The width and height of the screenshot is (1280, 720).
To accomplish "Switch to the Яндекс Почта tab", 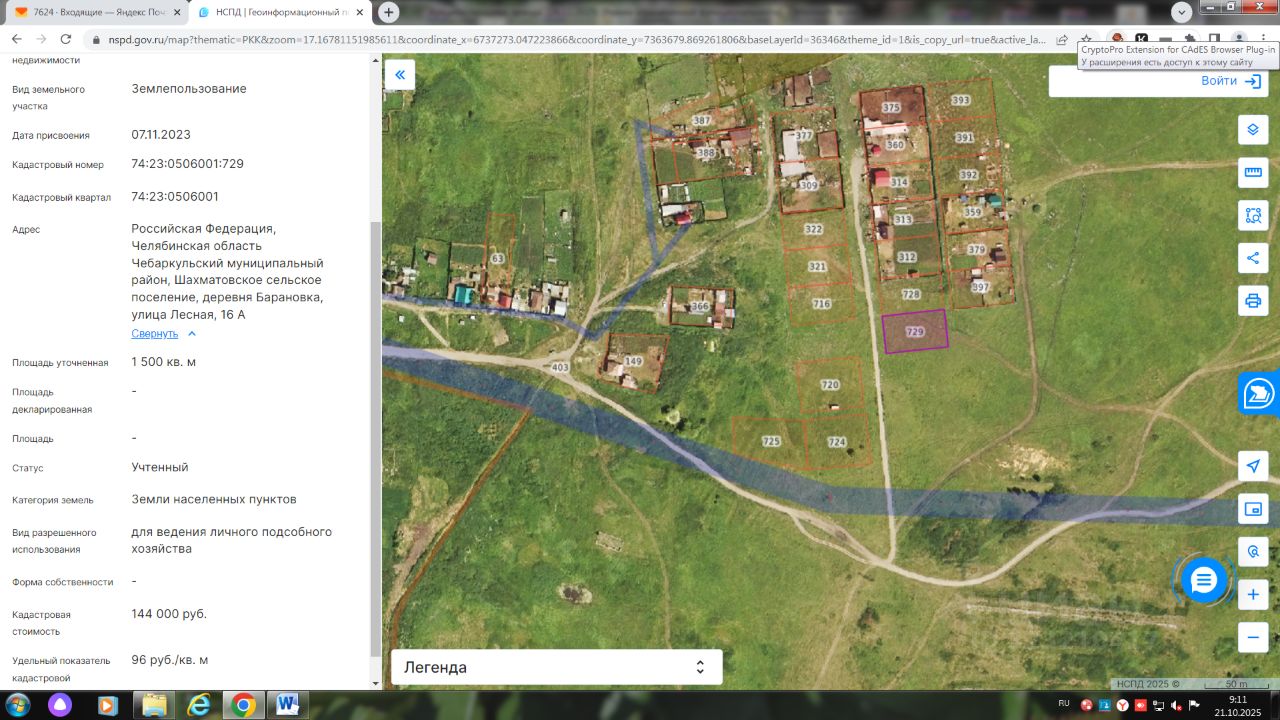I will point(98,12).
